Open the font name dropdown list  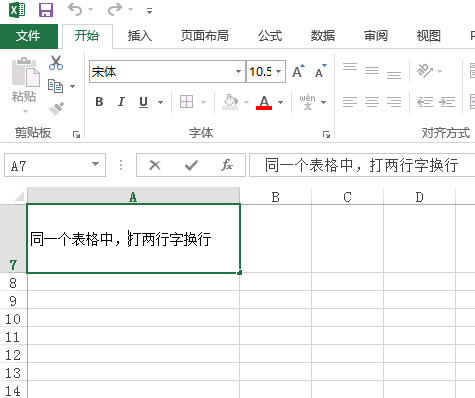pyautogui.click(x=238, y=71)
